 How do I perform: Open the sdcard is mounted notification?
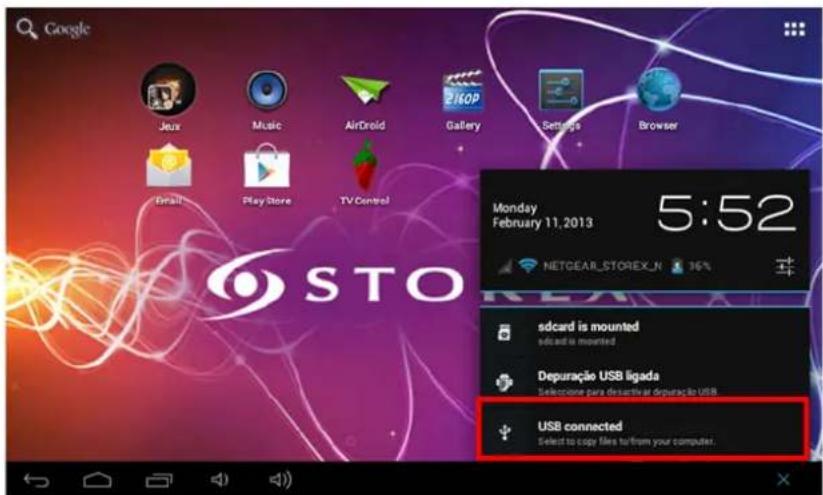645,333
